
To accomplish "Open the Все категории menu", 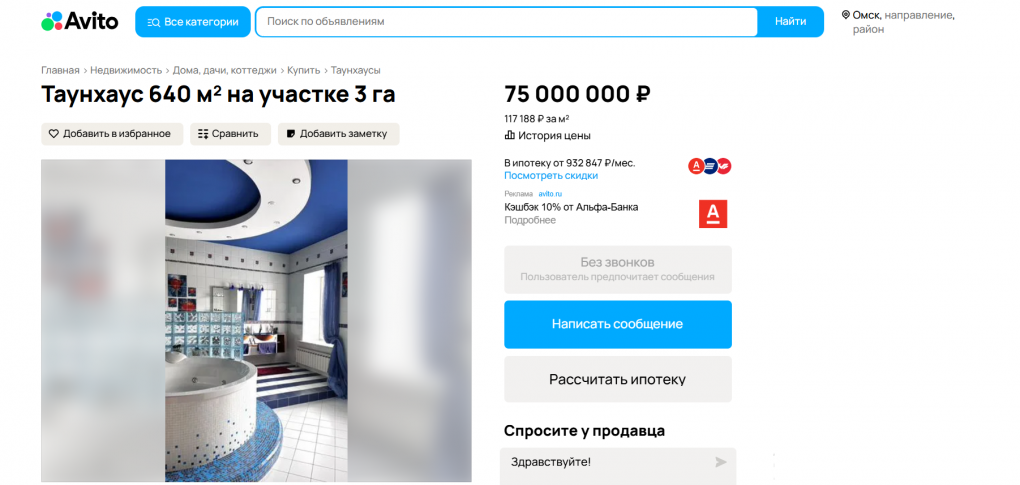I will 193,22.
